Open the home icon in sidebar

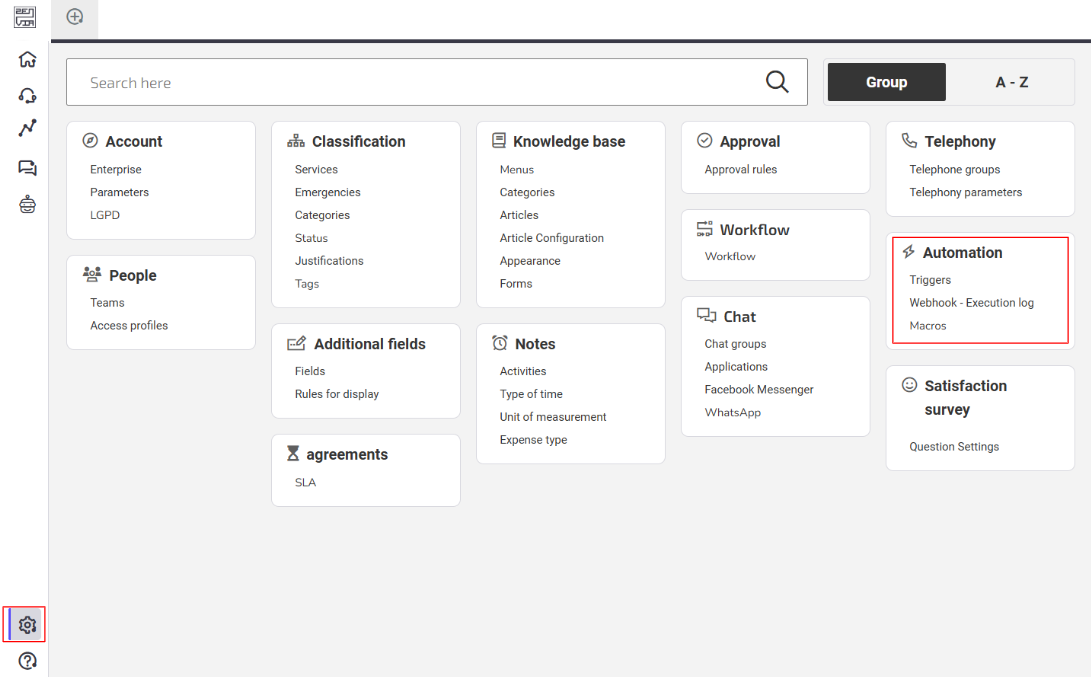(27, 59)
